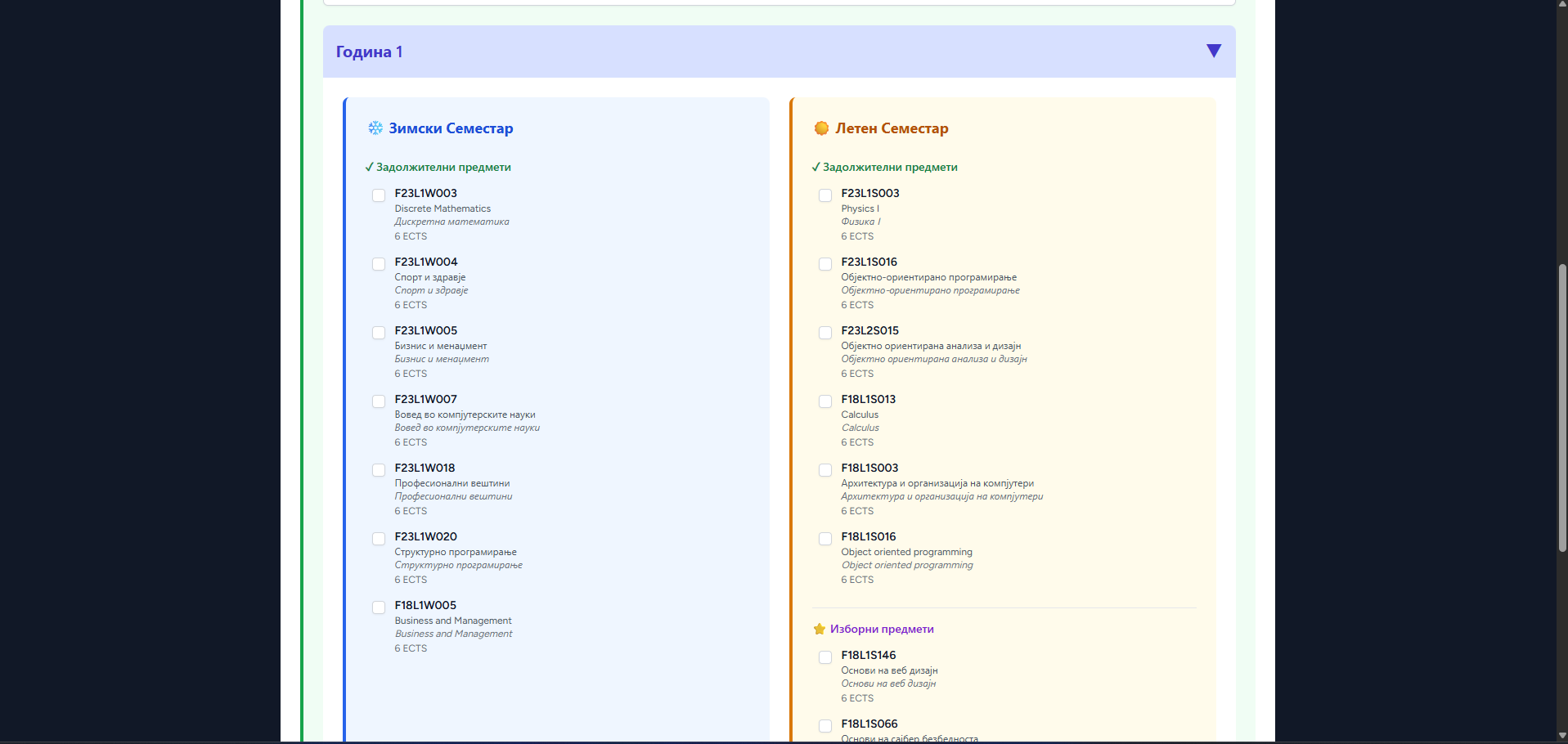The width and height of the screenshot is (1568, 744).
Task: Click the star icon next to Изборни предмети
Action: pyautogui.click(x=820, y=629)
